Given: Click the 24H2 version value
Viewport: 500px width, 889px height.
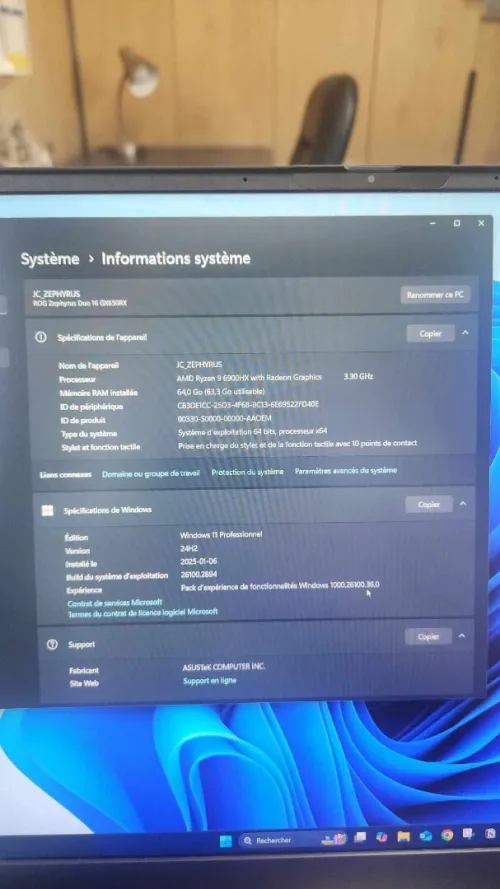Looking at the screenshot, I should [x=189, y=548].
